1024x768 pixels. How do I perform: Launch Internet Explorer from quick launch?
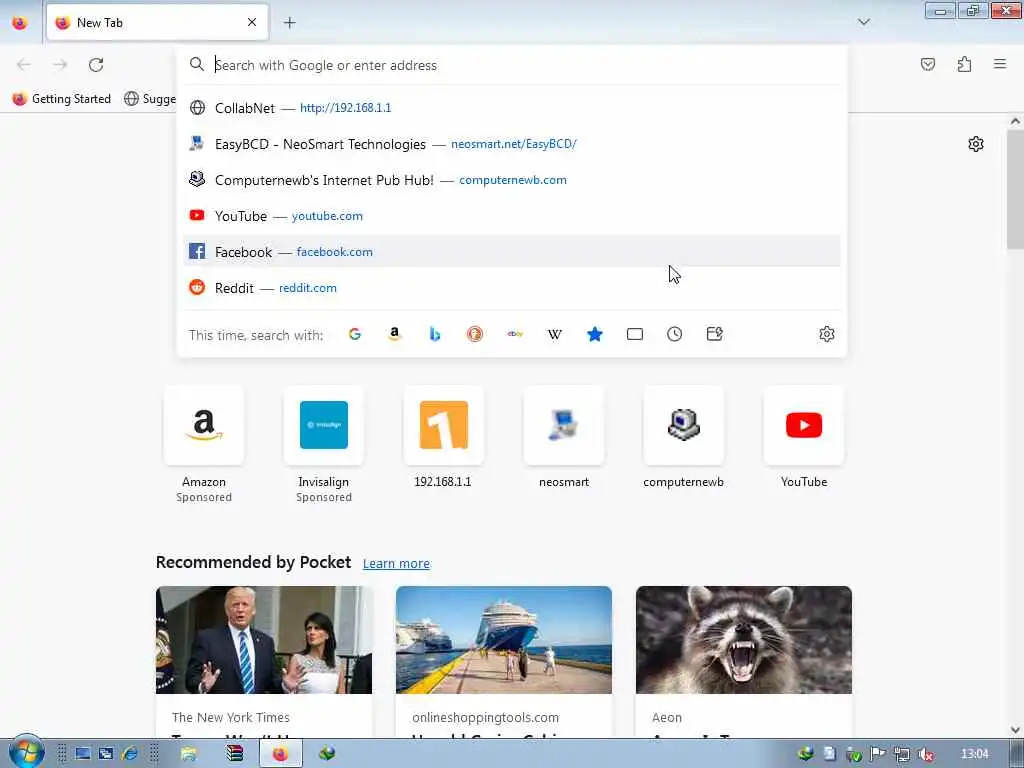(x=129, y=754)
